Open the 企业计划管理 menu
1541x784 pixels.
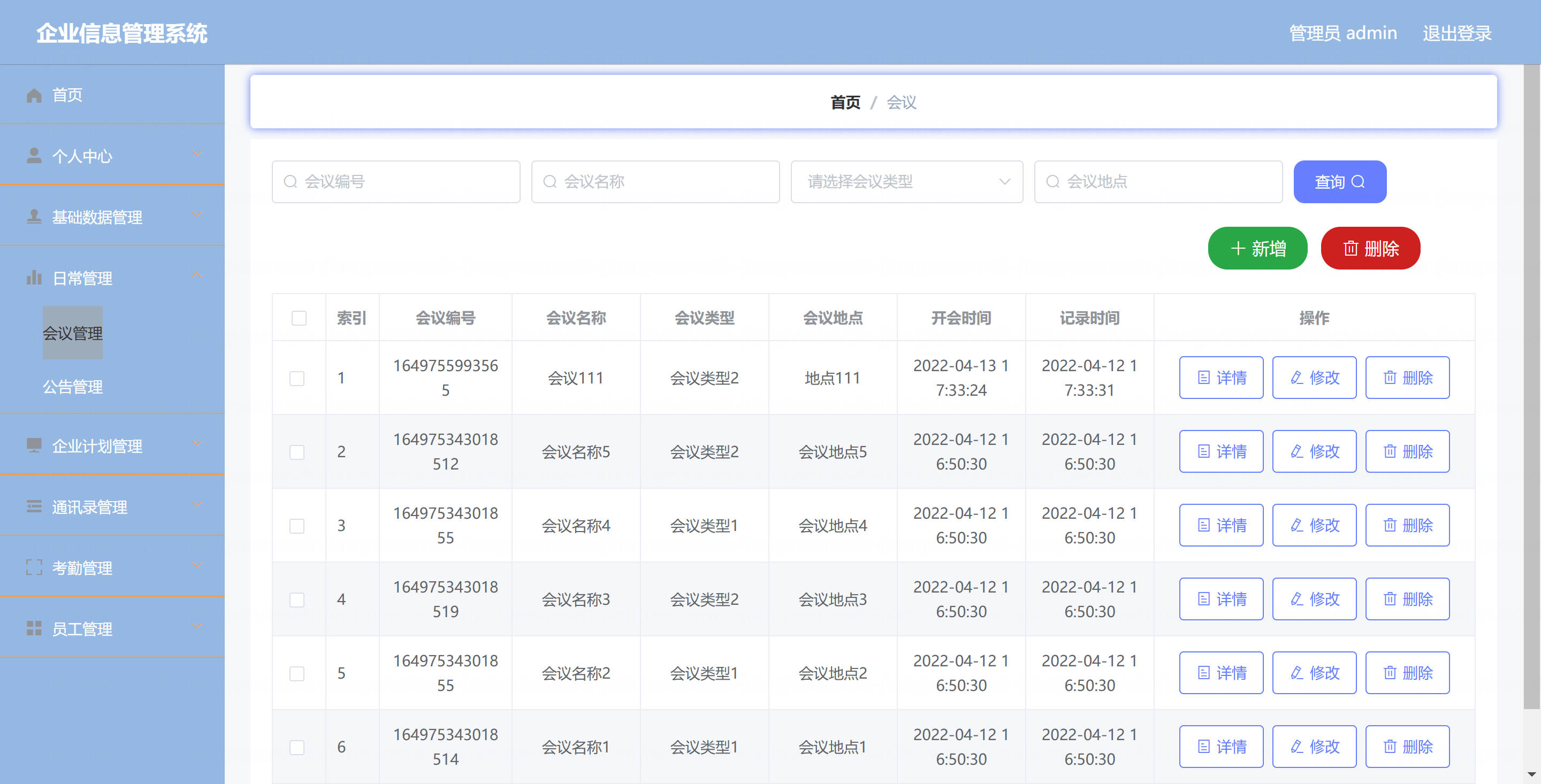click(x=112, y=445)
